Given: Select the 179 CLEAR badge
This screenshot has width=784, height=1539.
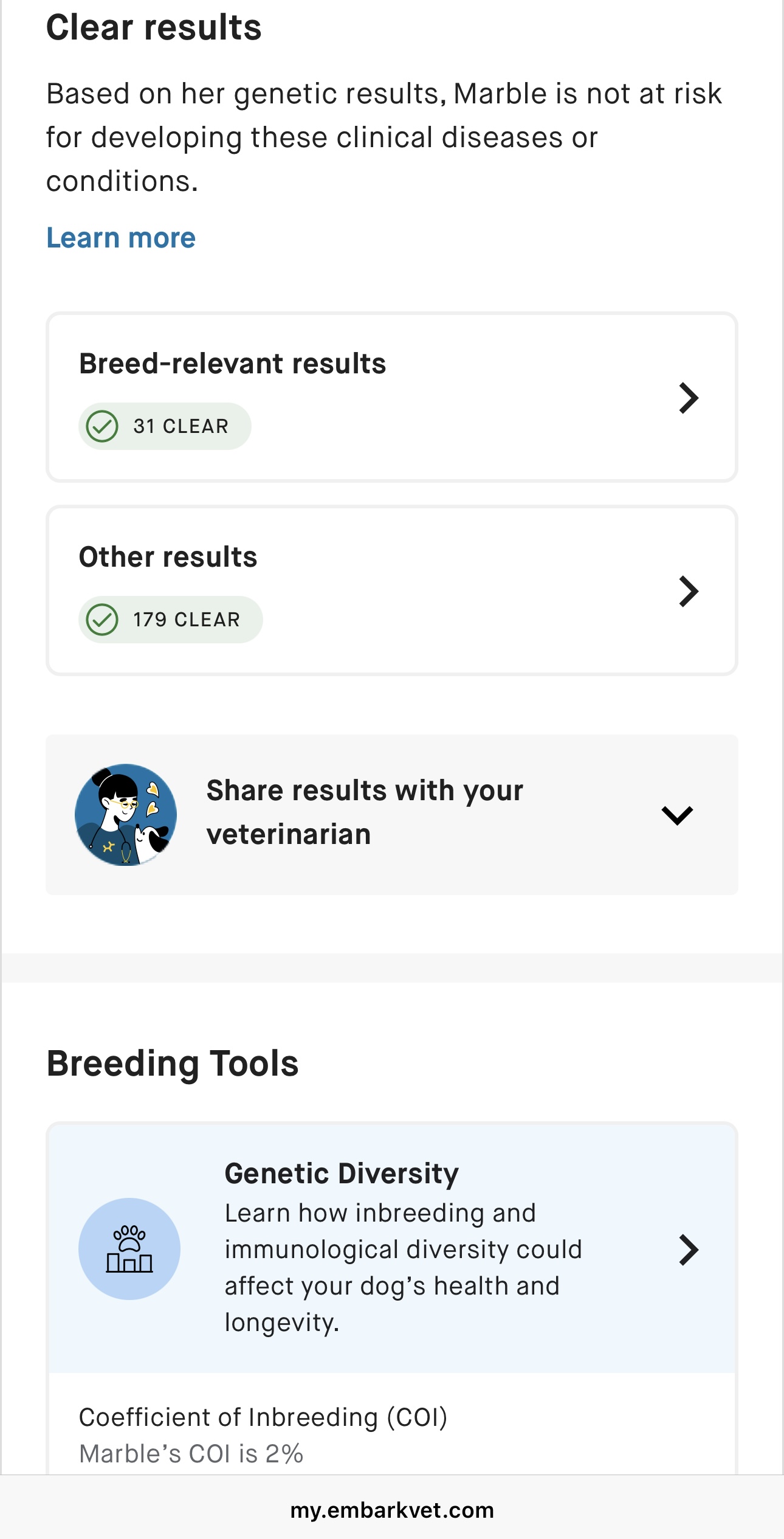Looking at the screenshot, I should (x=171, y=620).
